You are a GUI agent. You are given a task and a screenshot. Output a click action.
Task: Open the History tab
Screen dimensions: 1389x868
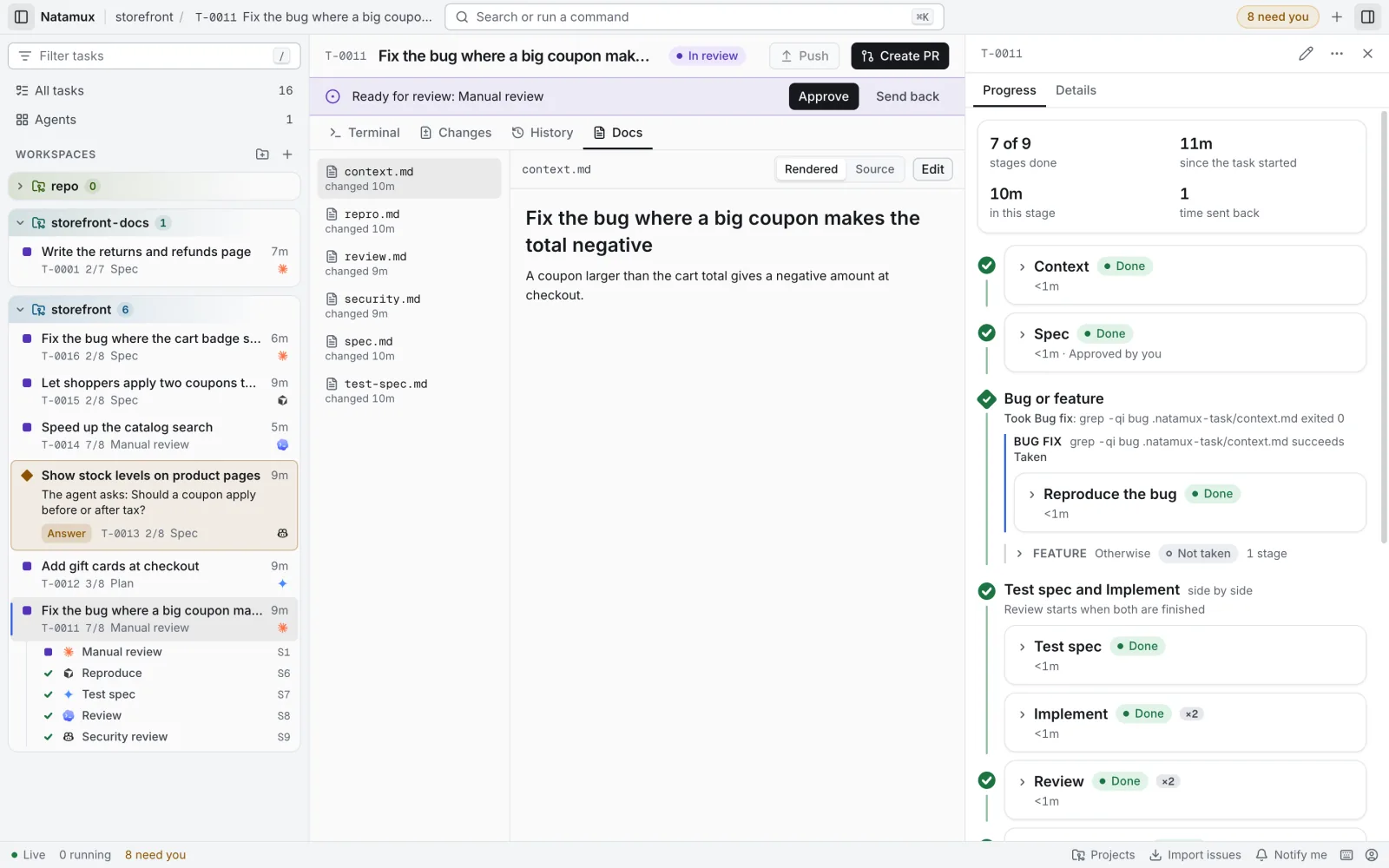point(543,133)
